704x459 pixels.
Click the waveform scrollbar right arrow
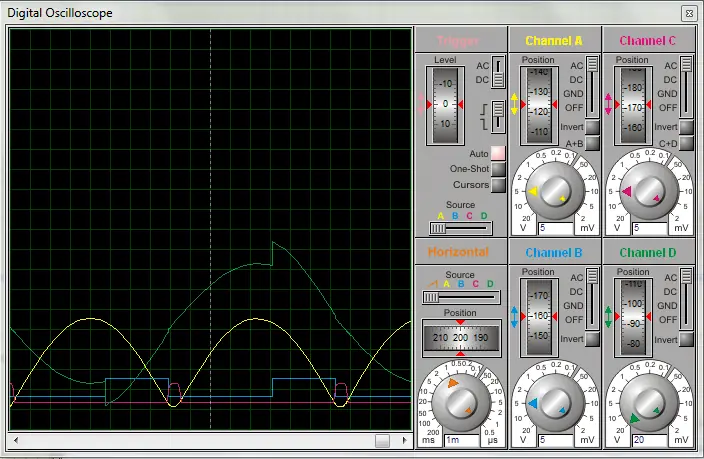point(405,440)
